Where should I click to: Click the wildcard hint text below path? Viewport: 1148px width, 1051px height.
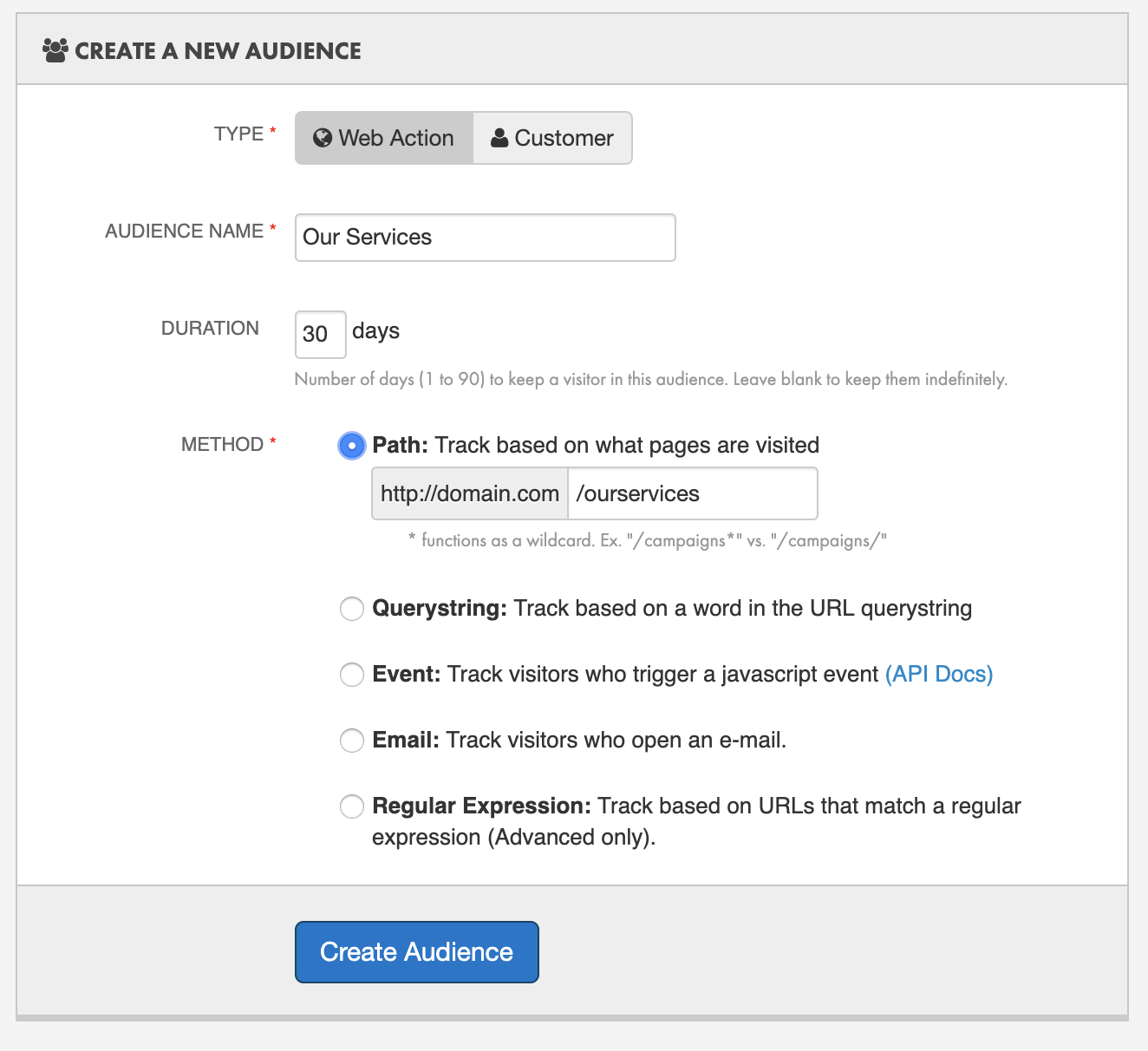tap(648, 540)
